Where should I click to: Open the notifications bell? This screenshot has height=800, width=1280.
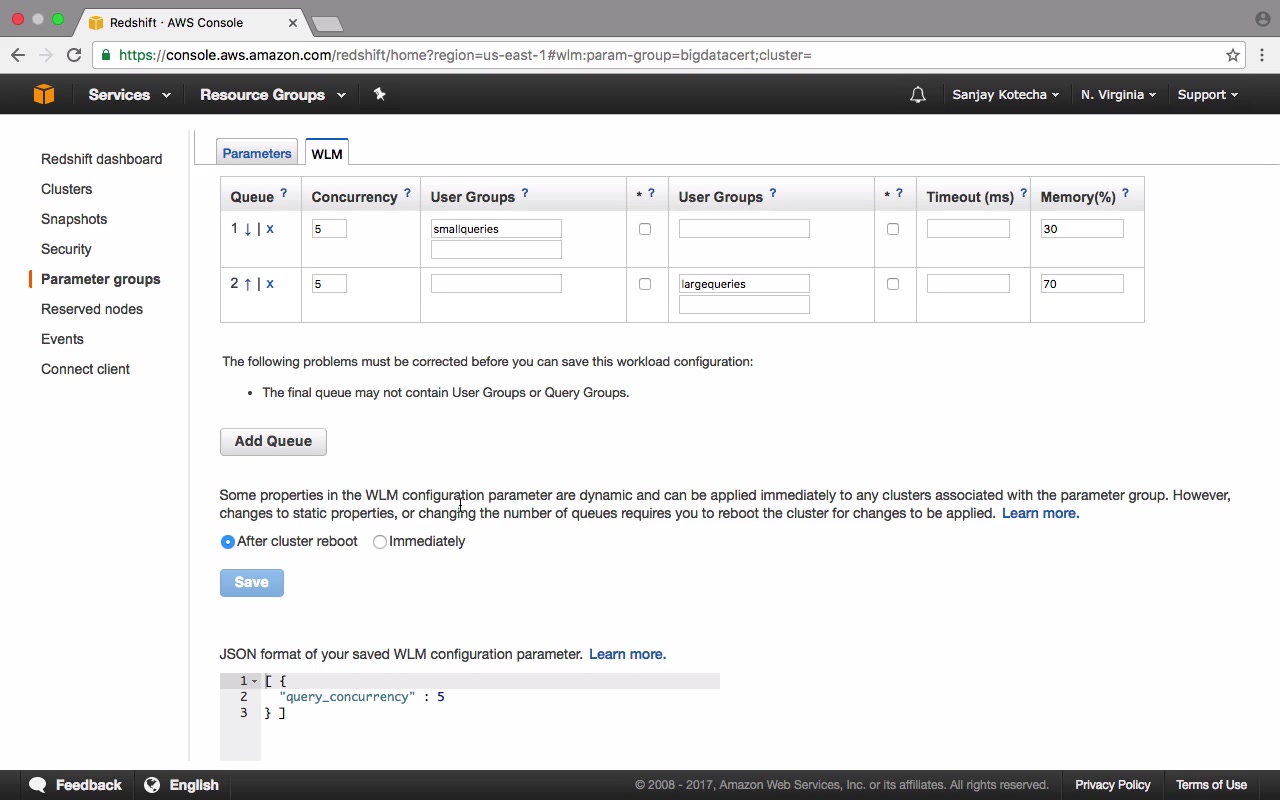point(918,95)
